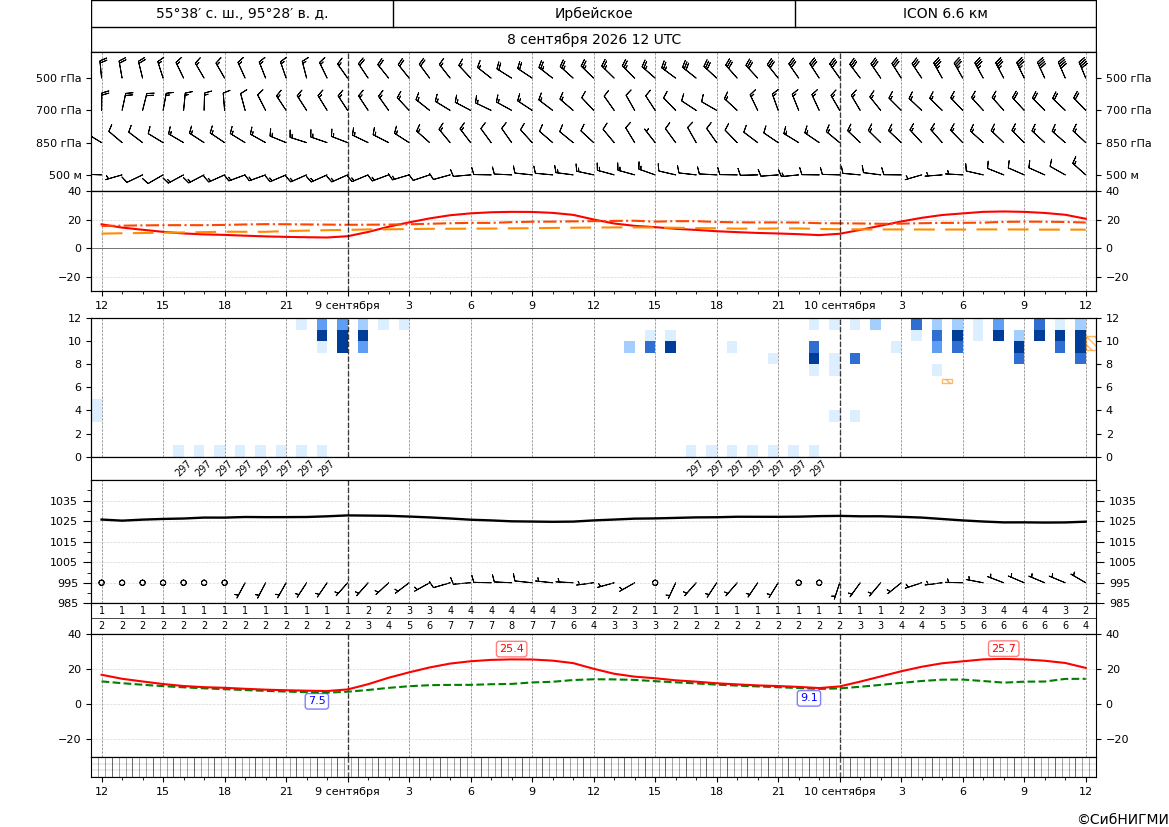Viewport: 1169px width, 827px height.
Task: Click the 10 сентября bottom axis label
Action: pos(839,791)
